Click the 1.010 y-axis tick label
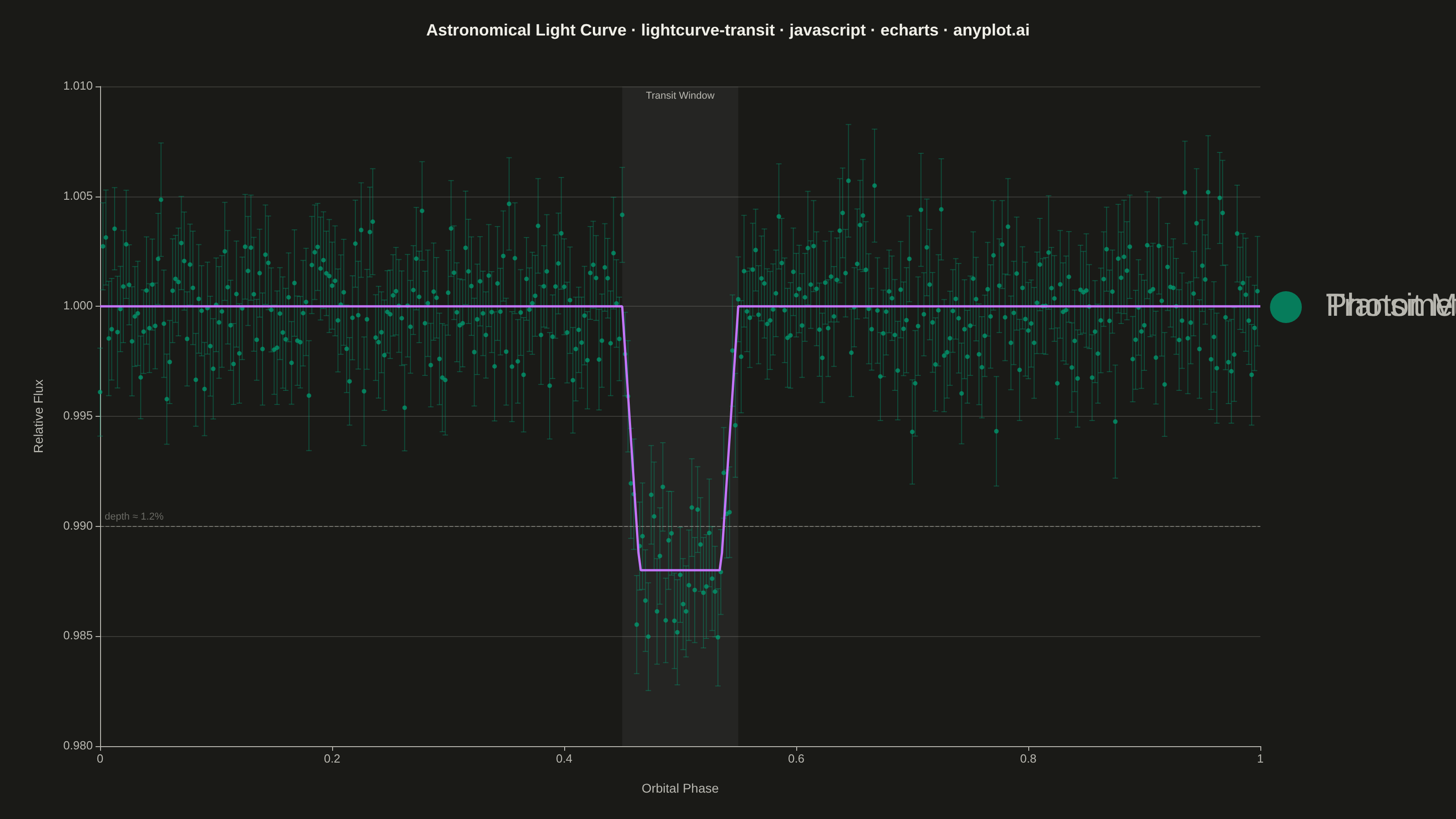This screenshot has width=1456, height=819. coord(78,86)
